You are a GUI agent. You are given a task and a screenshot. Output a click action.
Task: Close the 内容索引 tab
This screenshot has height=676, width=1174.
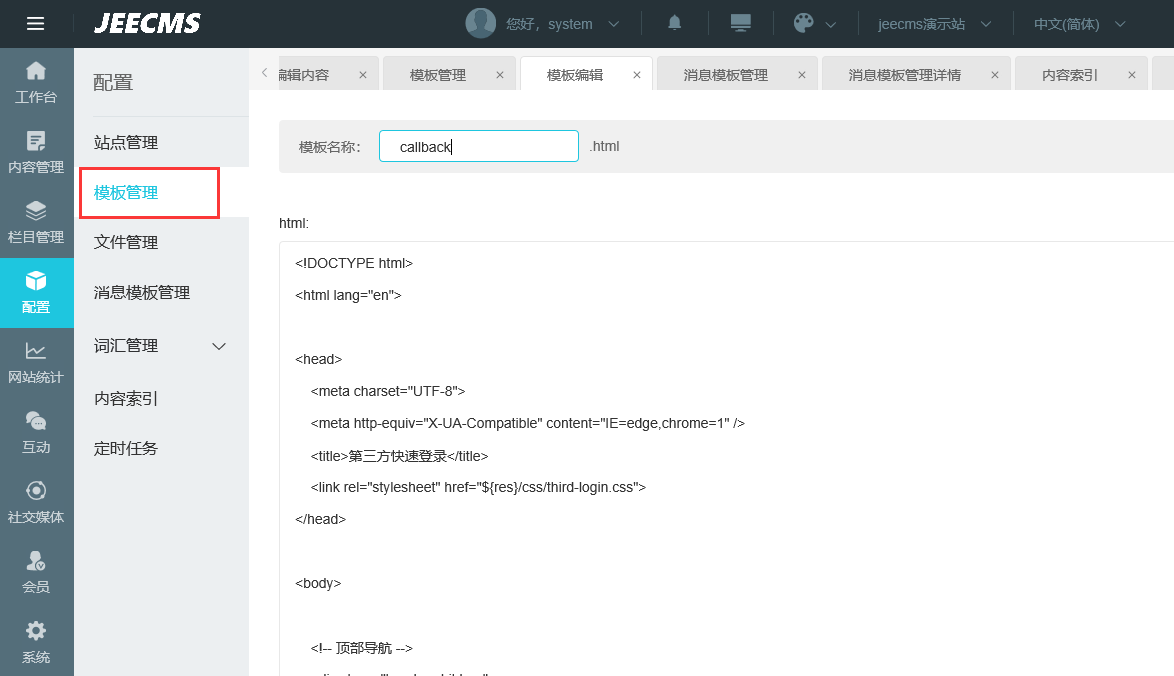1132,75
